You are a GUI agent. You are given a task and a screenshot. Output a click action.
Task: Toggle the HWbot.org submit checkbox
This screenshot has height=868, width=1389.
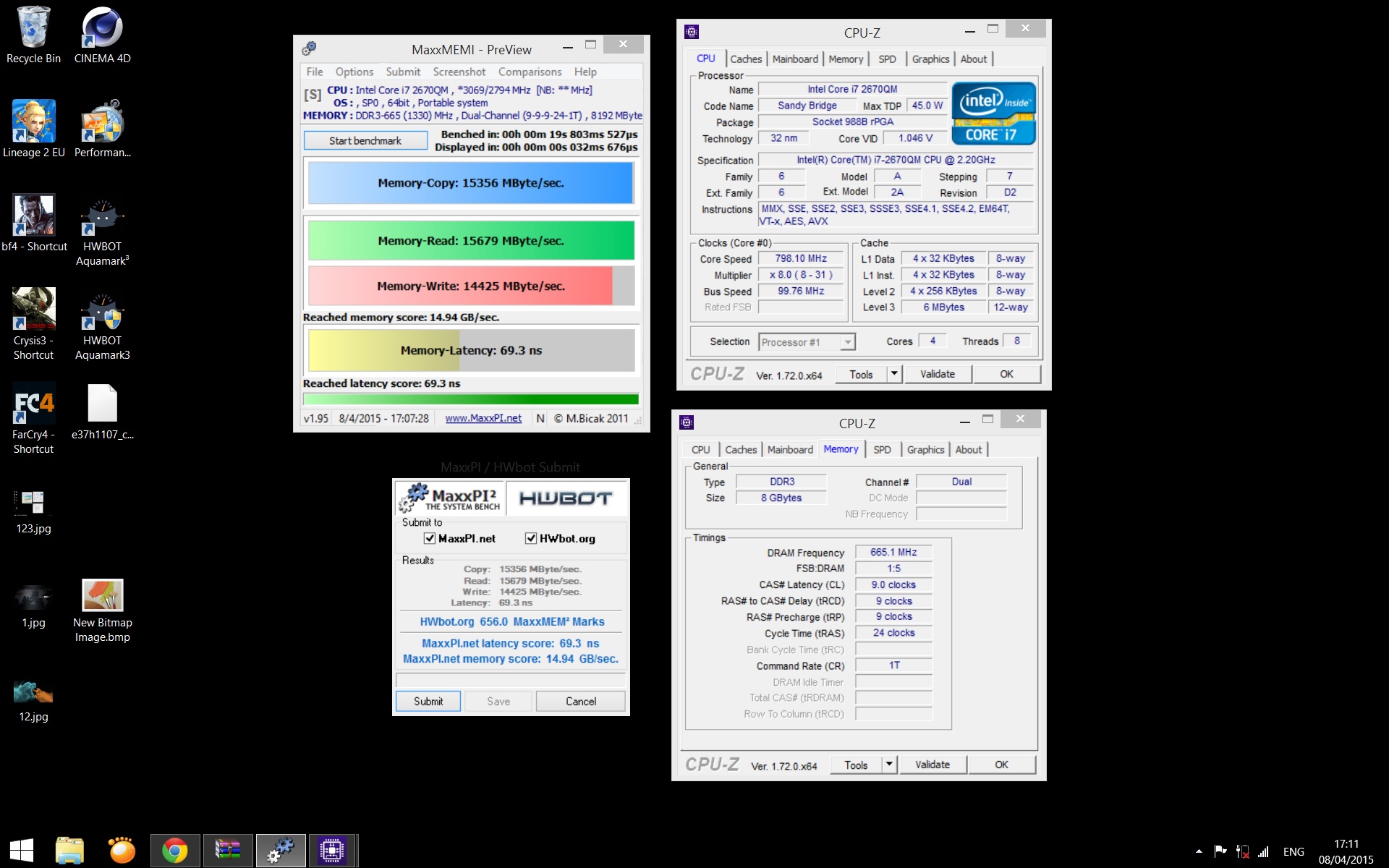(531, 538)
